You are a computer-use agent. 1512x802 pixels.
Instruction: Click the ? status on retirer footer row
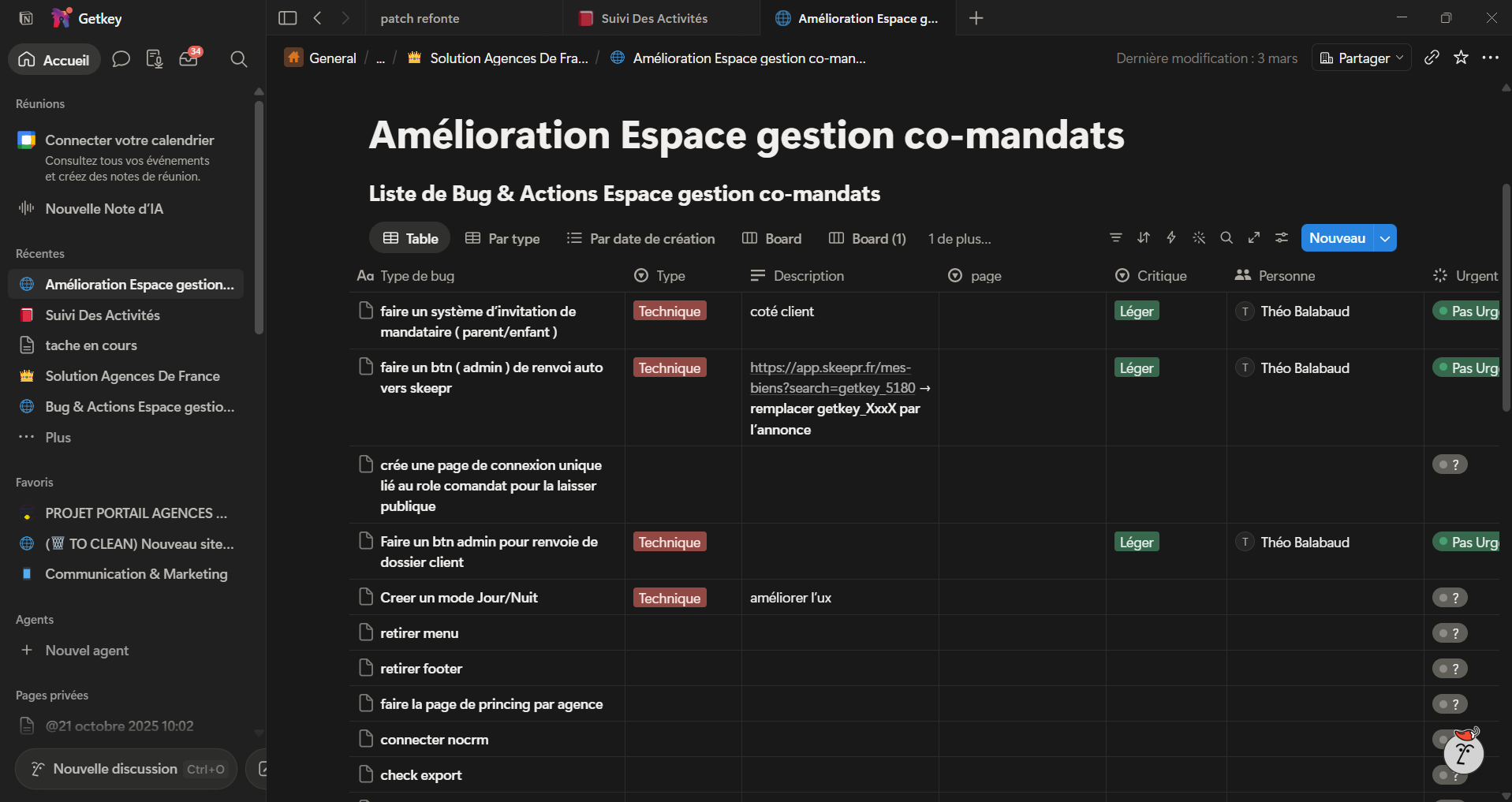click(1450, 669)
